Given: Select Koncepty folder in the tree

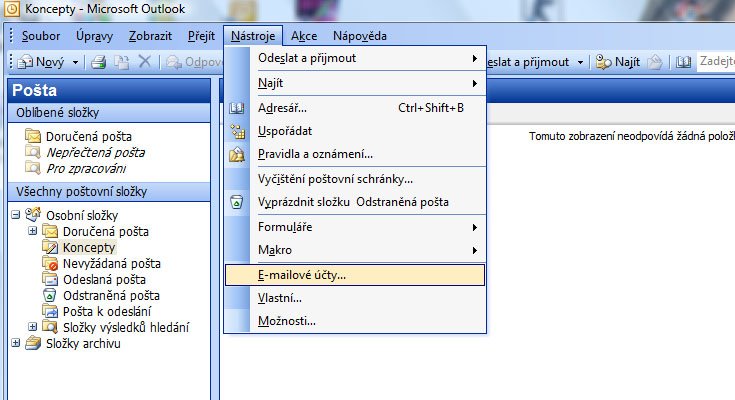Looking at the screenshot, I should 89,248.
